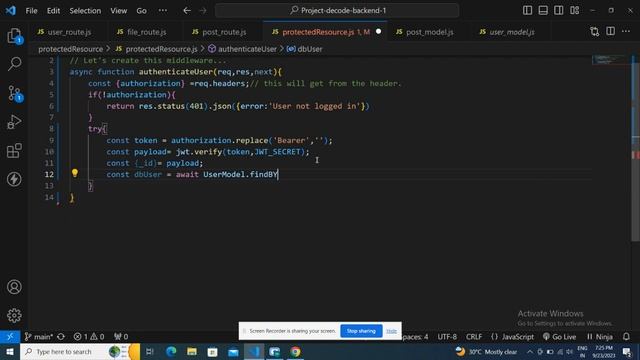This screenshot has width=640, height=360.
Task: Click the Hide link in sharing bar
Action: tap(391, 331)
